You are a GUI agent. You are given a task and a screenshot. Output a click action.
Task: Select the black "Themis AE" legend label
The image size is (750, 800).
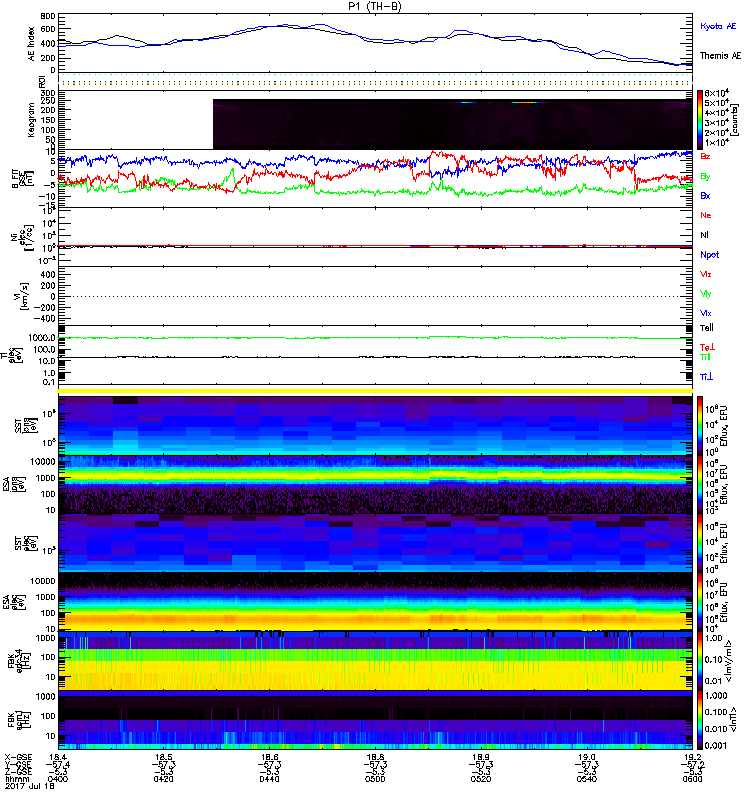[720, 56]
